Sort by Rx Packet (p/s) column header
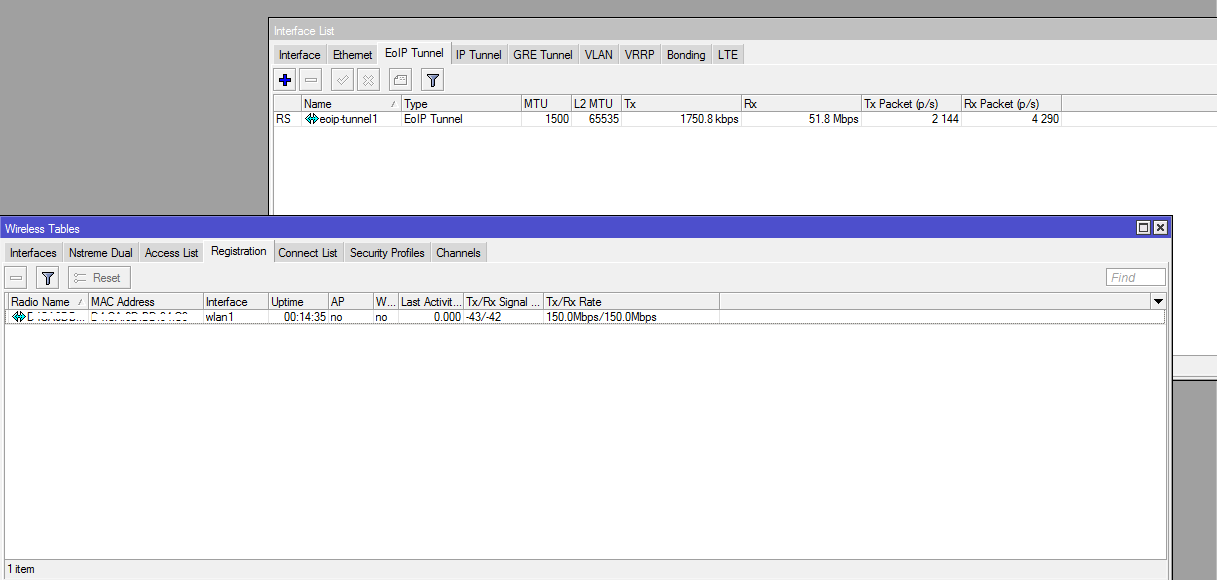Image resolution: width=1218 pixels, height=580 pixels. click(x=1011, y=104)
